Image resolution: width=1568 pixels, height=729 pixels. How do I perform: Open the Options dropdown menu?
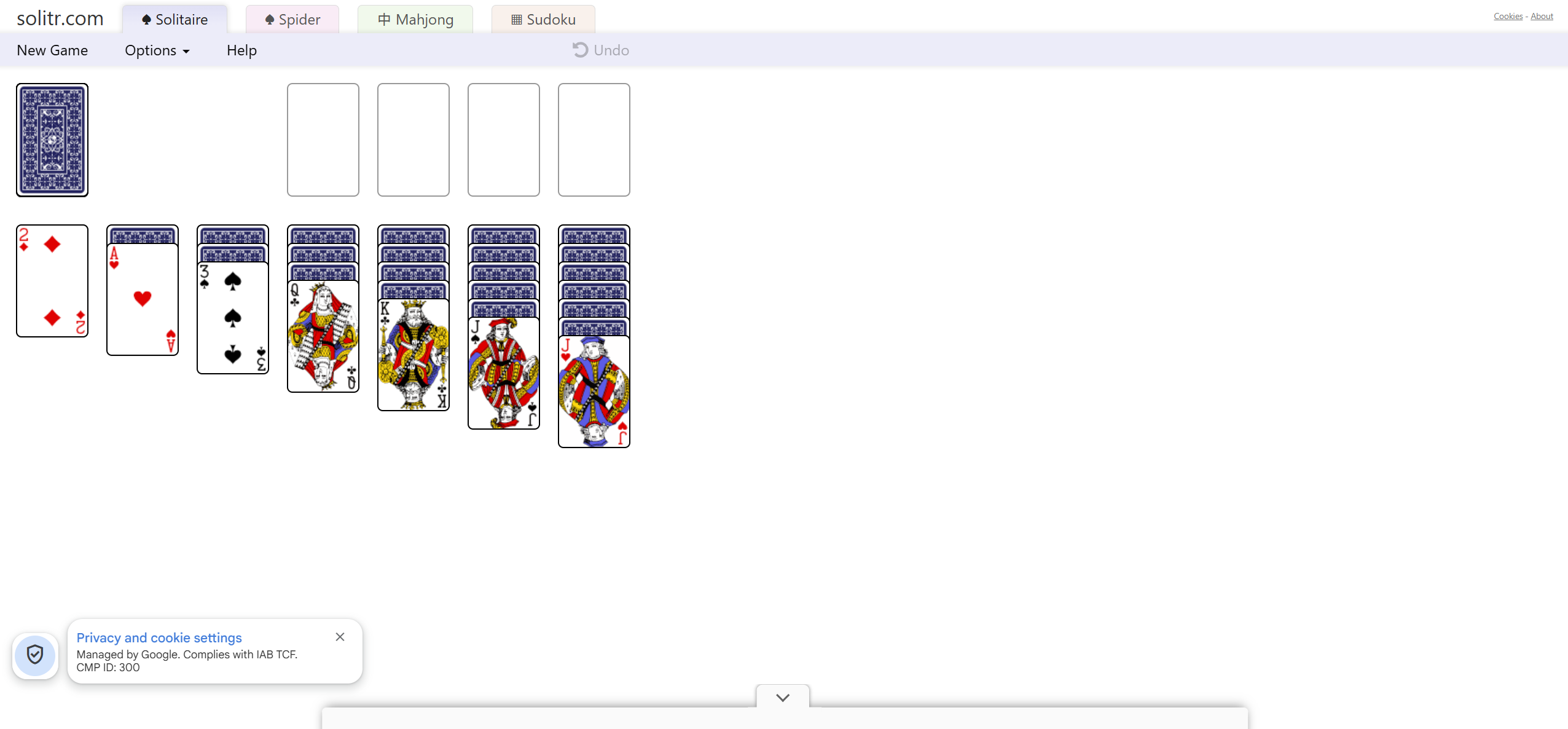[x=157, y=50]
